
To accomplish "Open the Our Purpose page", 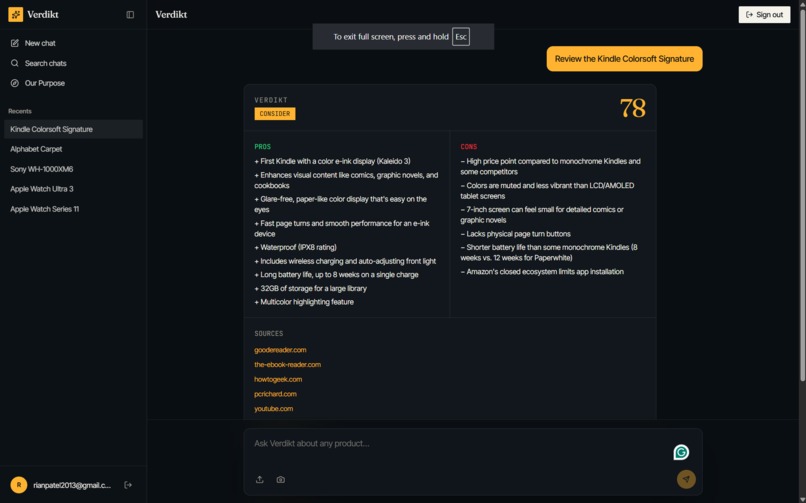I will pyautogui.click(x=73, y=83).
